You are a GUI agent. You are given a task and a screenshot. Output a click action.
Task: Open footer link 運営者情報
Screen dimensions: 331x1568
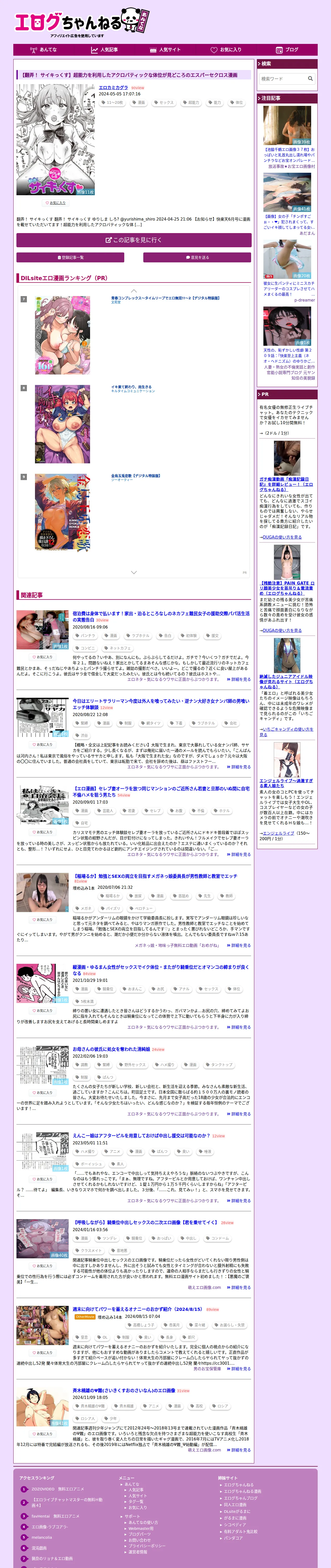pos(138,1552)
